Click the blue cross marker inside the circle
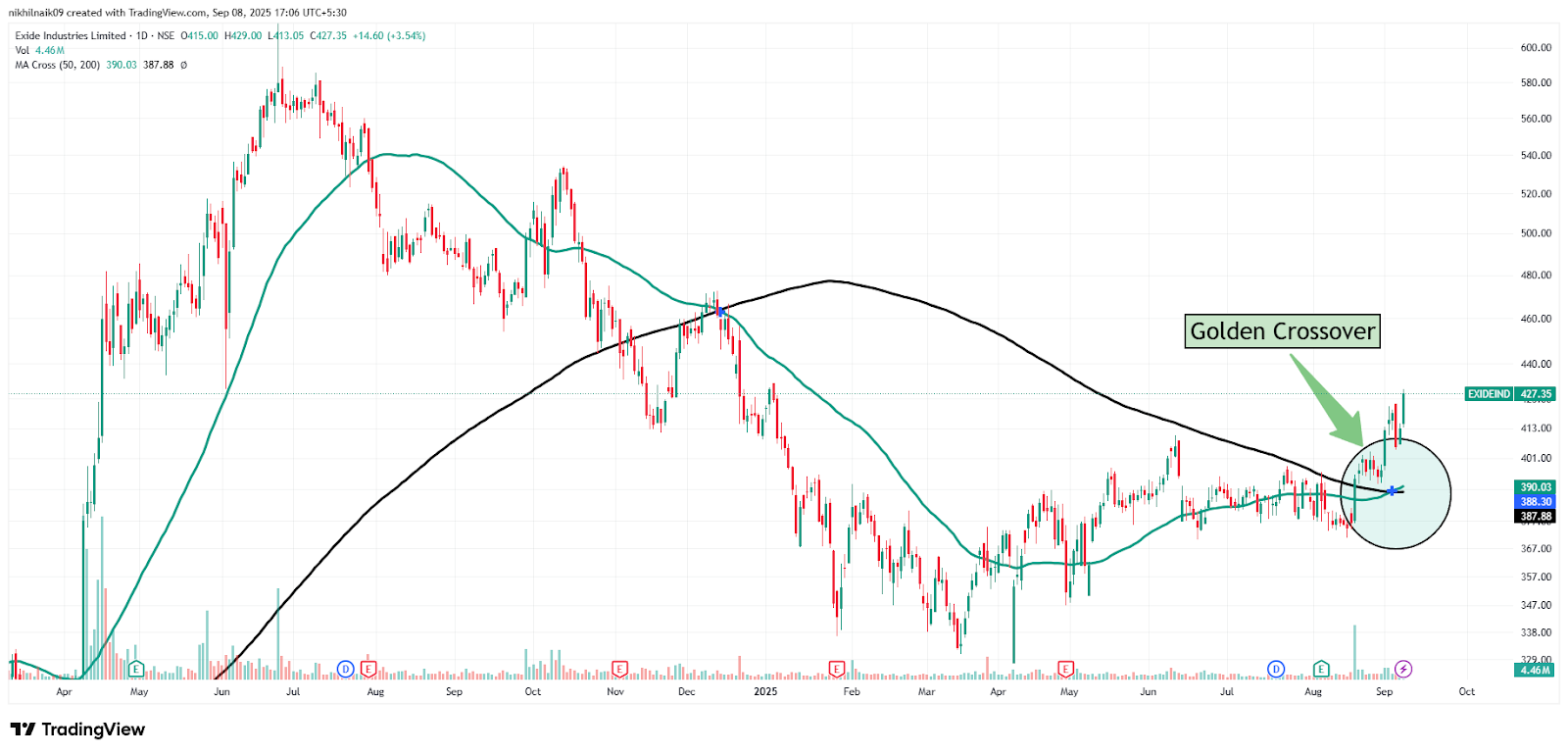This screenshot has width=1568, height=755. tap(1392, 490)
